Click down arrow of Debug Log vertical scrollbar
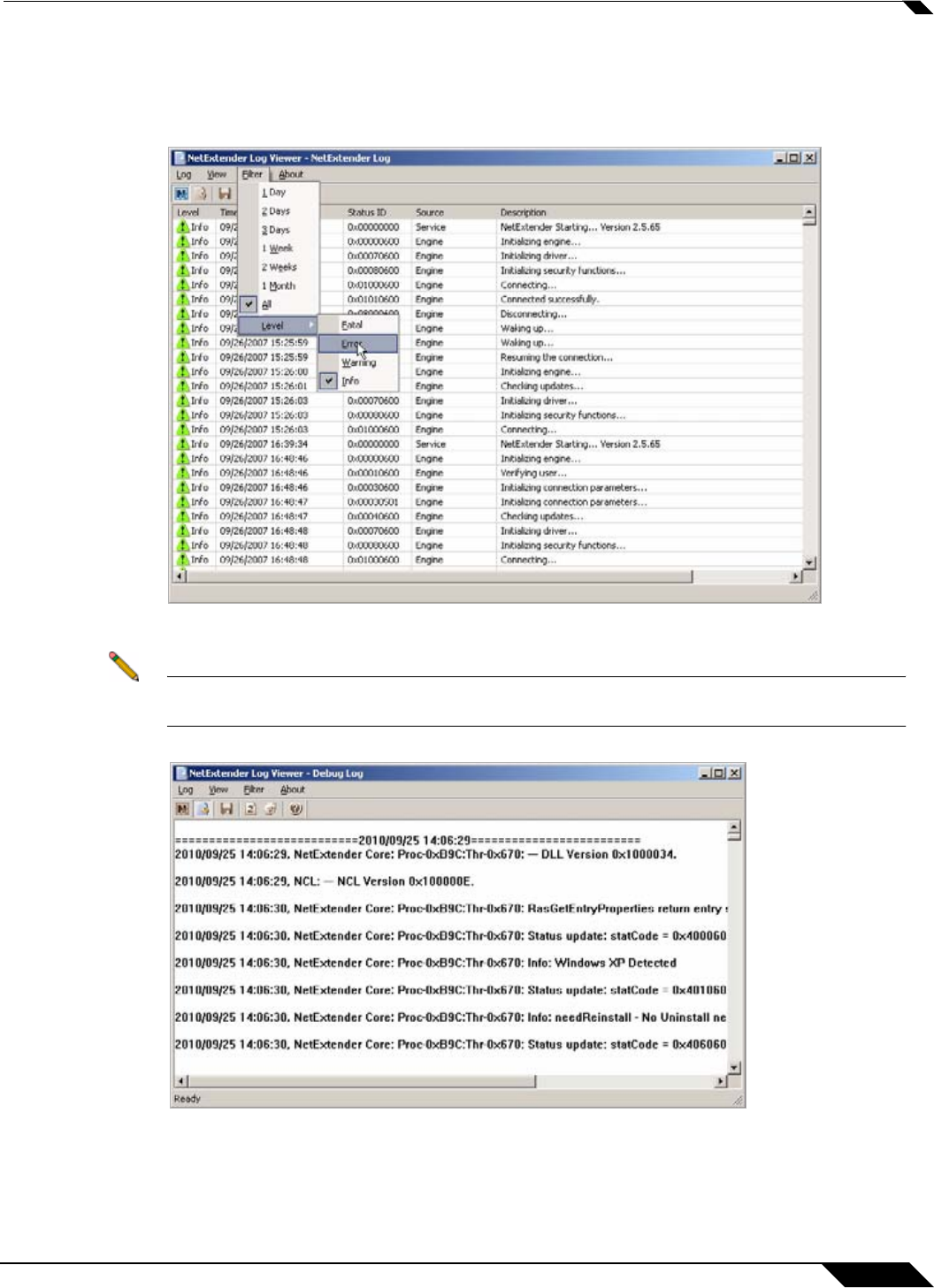 733,1068
